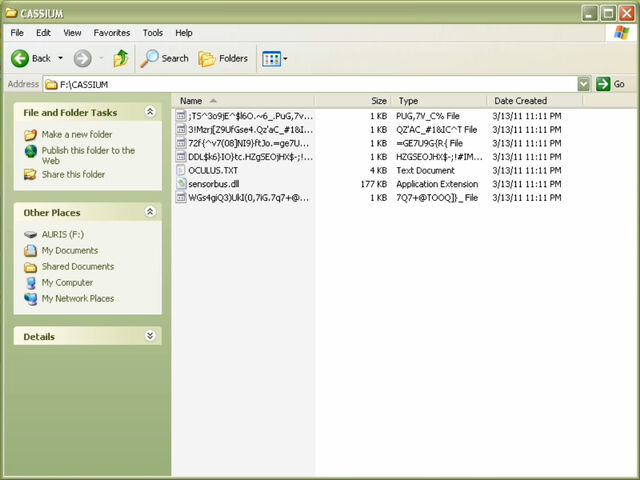Select the sensorbus.dll file icon
The height and width of the screenshot is (480, 640).
tap(181, 184)
